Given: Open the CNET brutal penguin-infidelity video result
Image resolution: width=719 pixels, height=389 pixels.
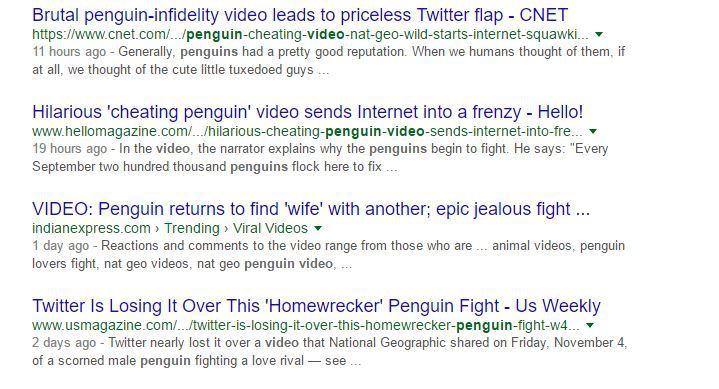Looking at the screenshot, I should [300, 15].
